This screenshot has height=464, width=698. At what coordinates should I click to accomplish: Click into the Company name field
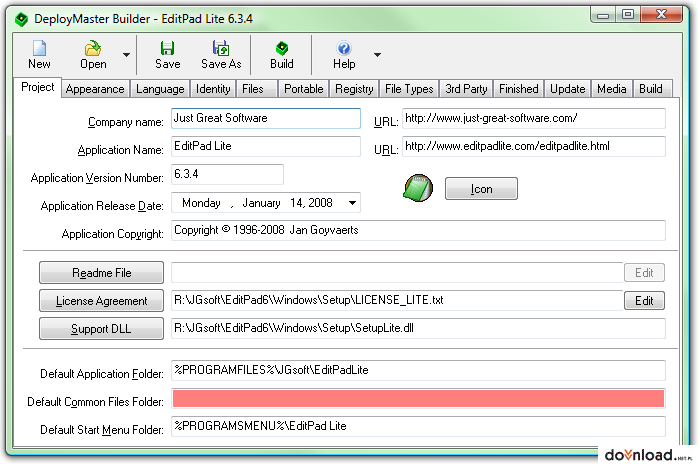(x=266, y=118)
